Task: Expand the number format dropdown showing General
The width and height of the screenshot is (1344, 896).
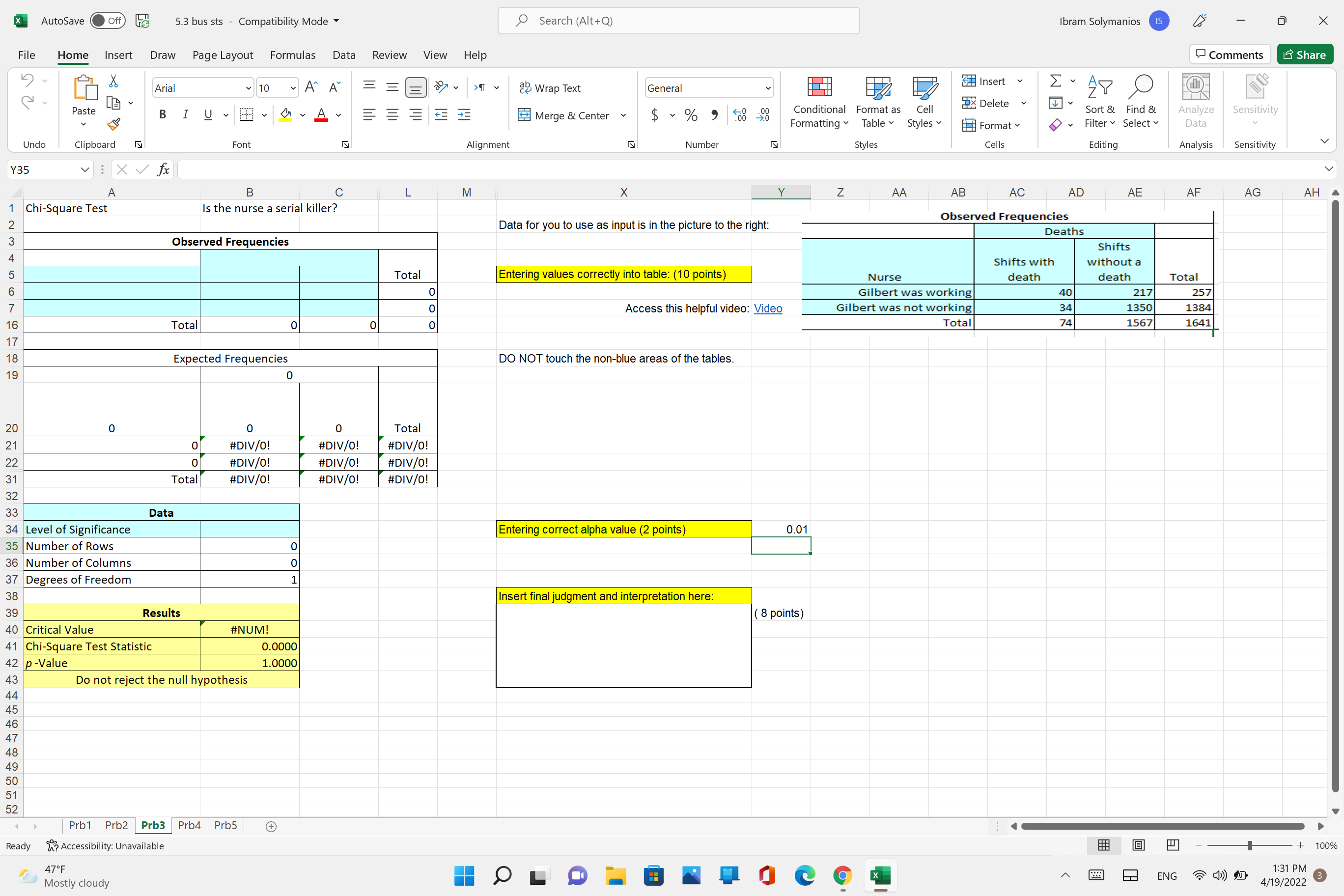Action: 768,87
